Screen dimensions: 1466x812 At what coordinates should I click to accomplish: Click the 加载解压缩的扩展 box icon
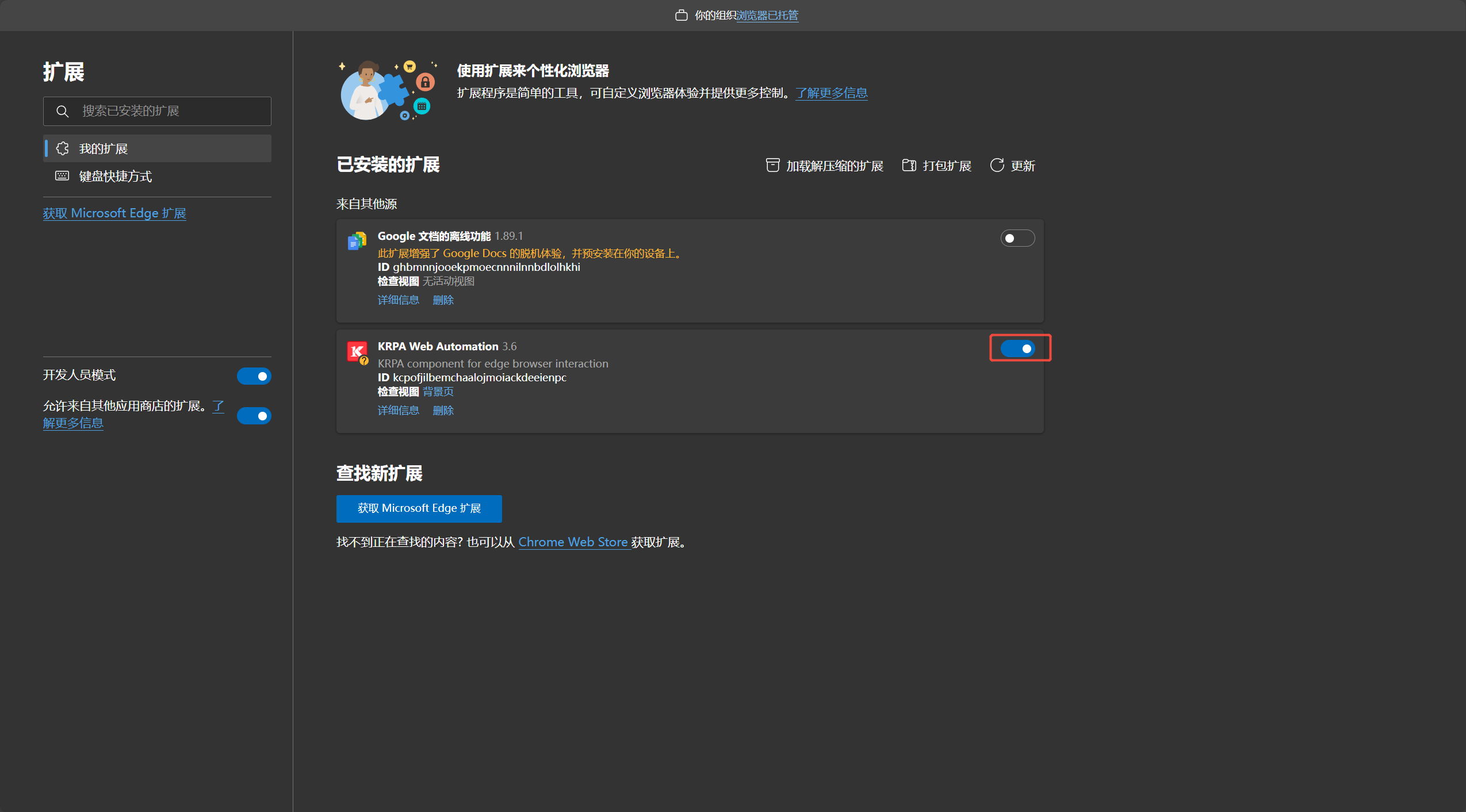click(x=772, y=166)
